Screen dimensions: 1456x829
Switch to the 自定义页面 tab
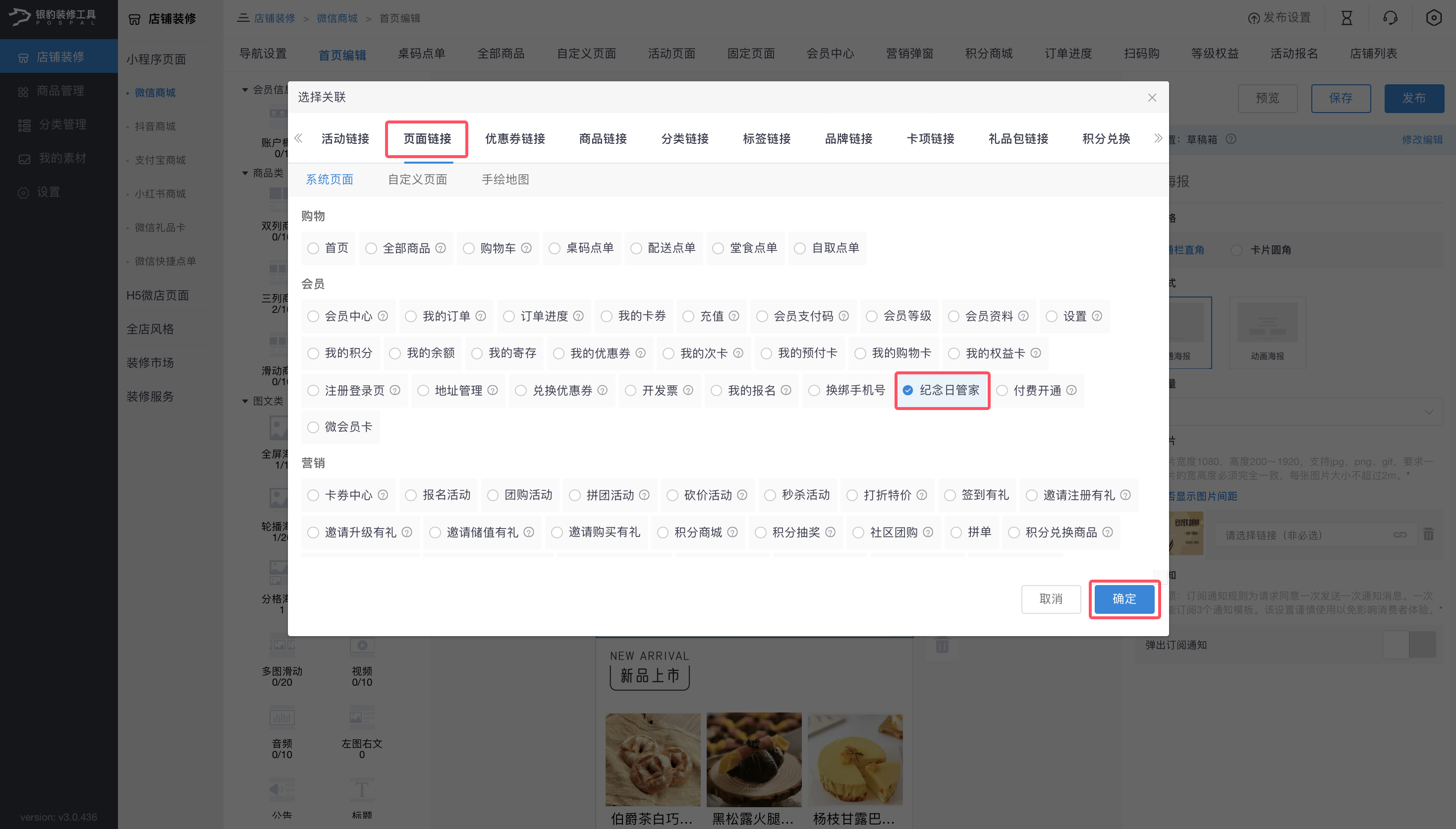coord(417,179)
